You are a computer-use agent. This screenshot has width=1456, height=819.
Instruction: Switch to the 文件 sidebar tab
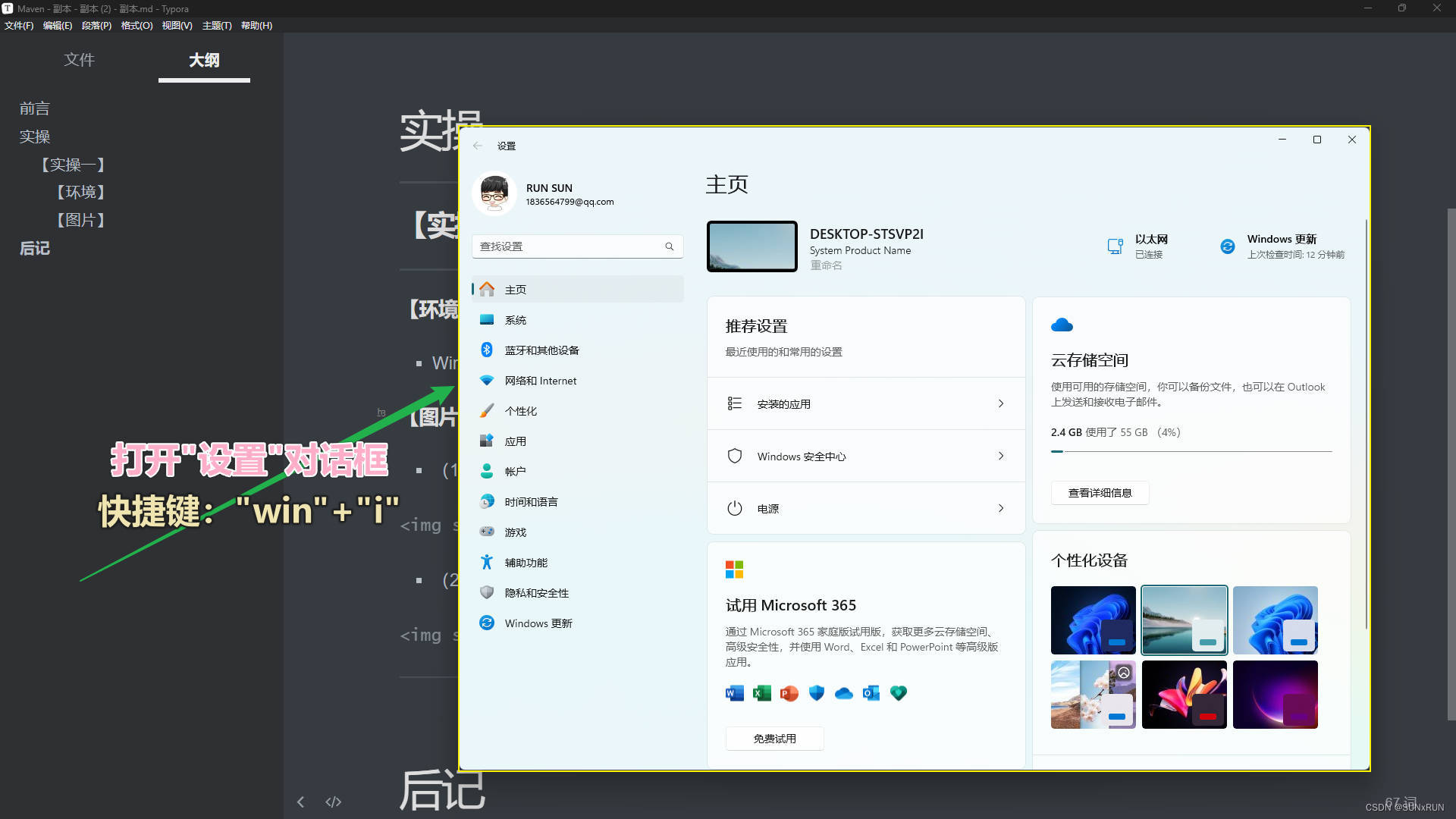[79, 60]
